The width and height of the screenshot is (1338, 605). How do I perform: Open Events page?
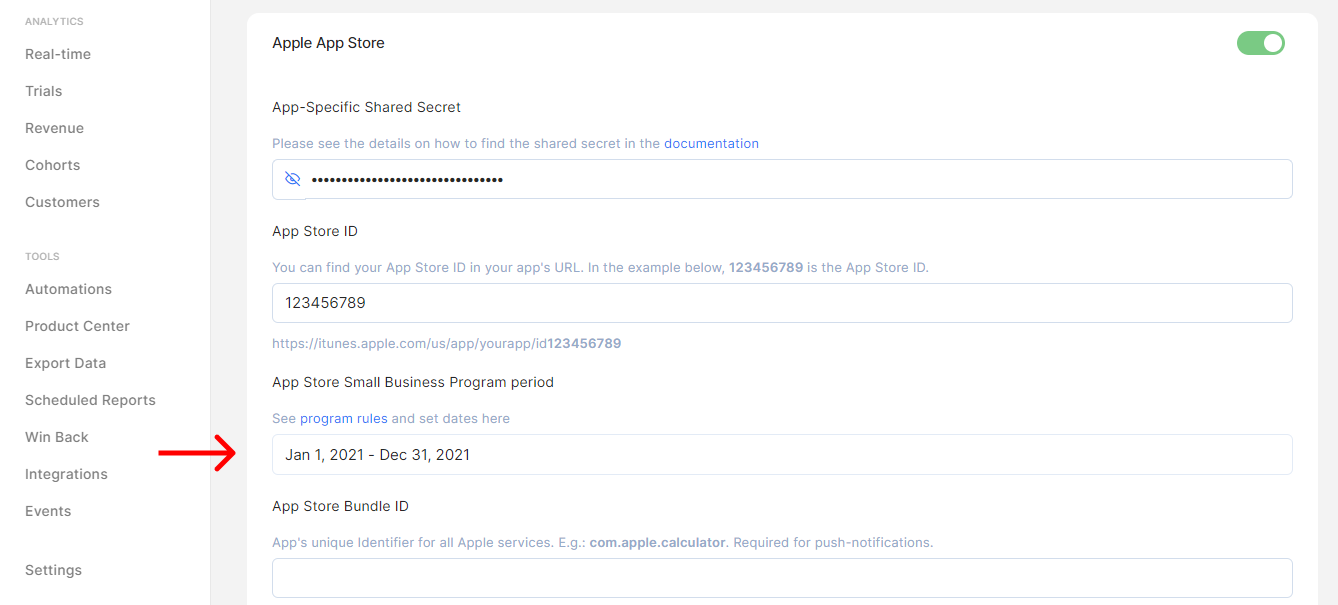click(x=48, y=511)
